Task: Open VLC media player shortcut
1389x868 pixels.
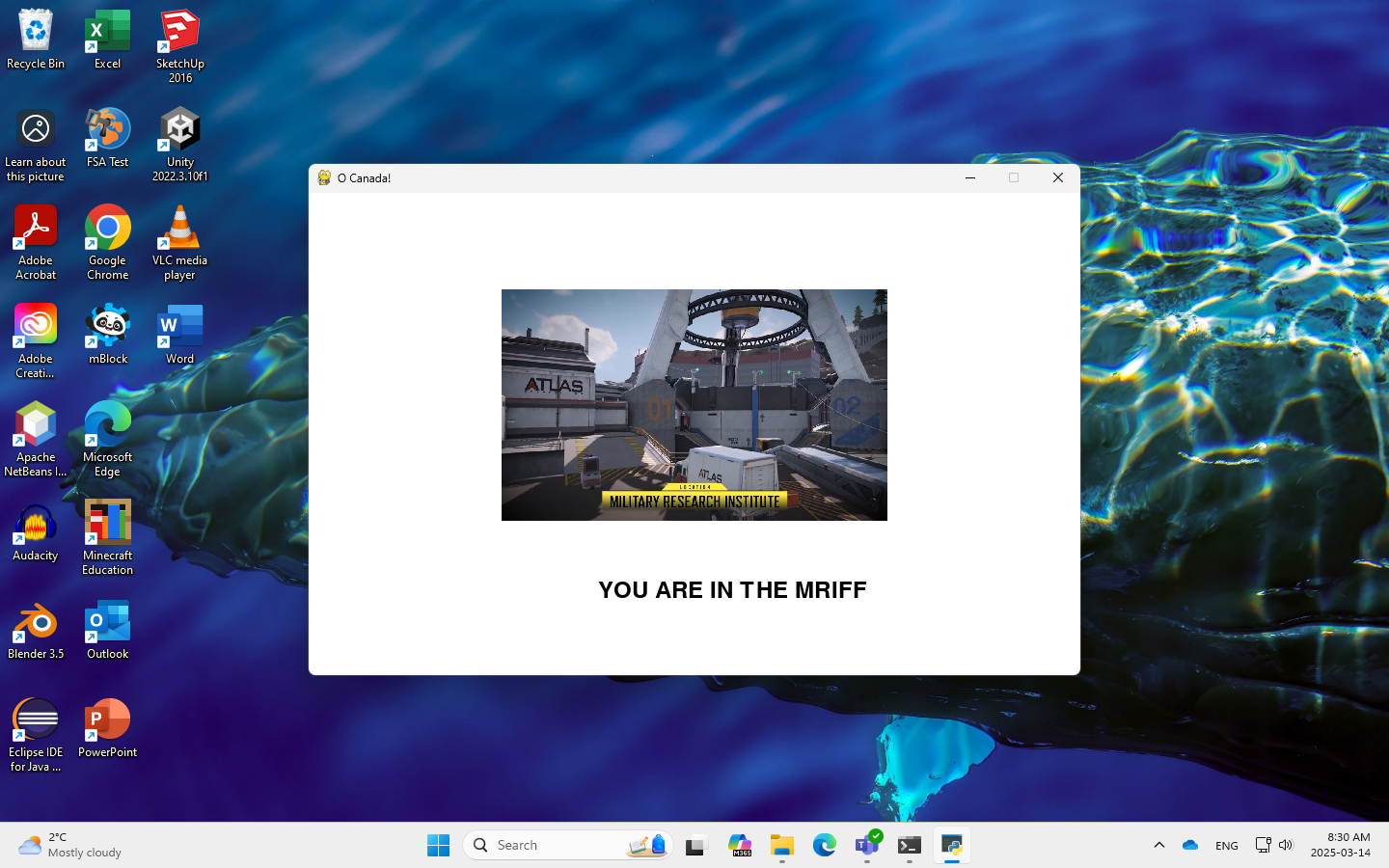Action: tap(179, 243)
